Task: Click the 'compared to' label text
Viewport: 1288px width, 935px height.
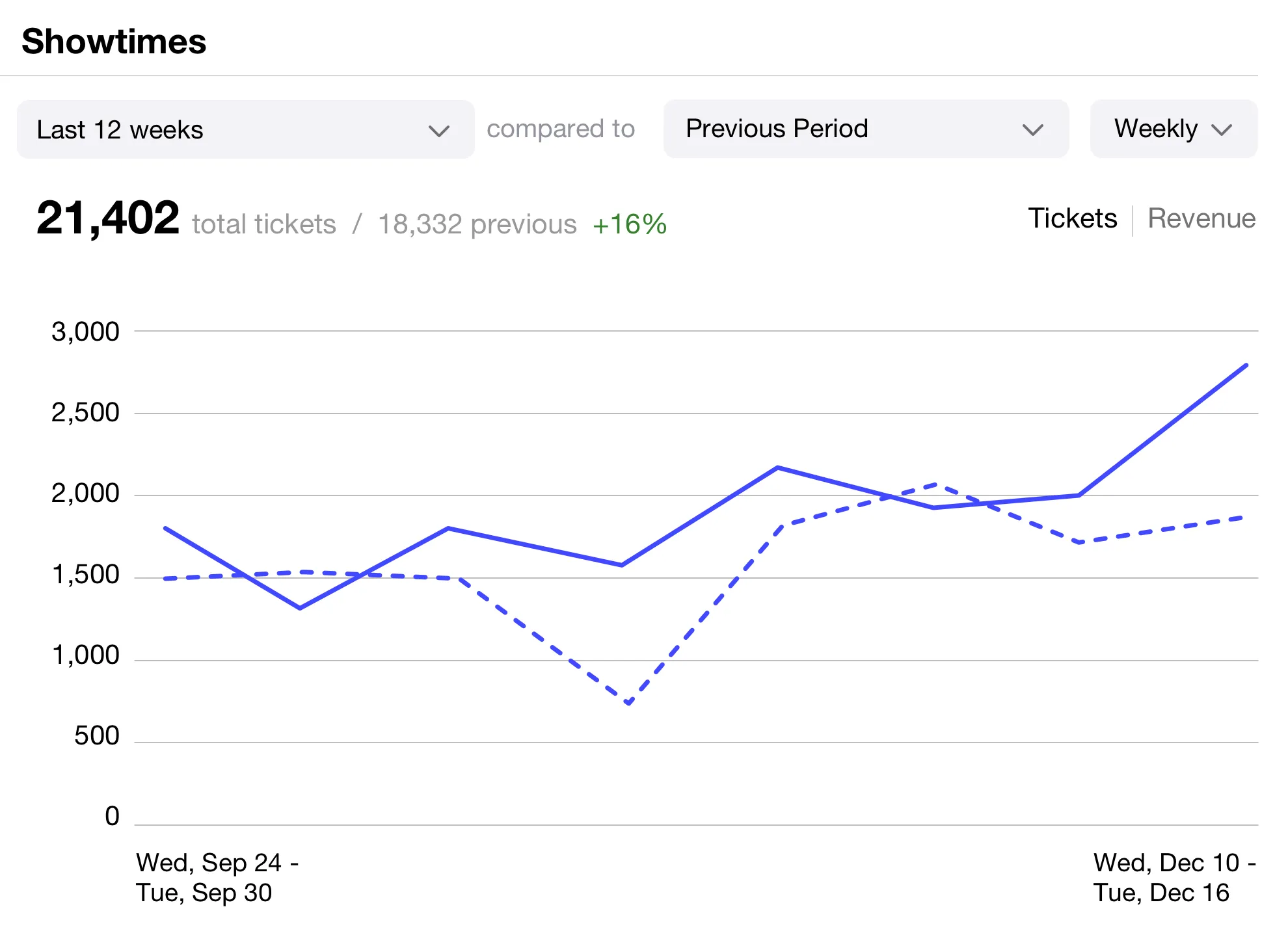Action: point(561,129)
